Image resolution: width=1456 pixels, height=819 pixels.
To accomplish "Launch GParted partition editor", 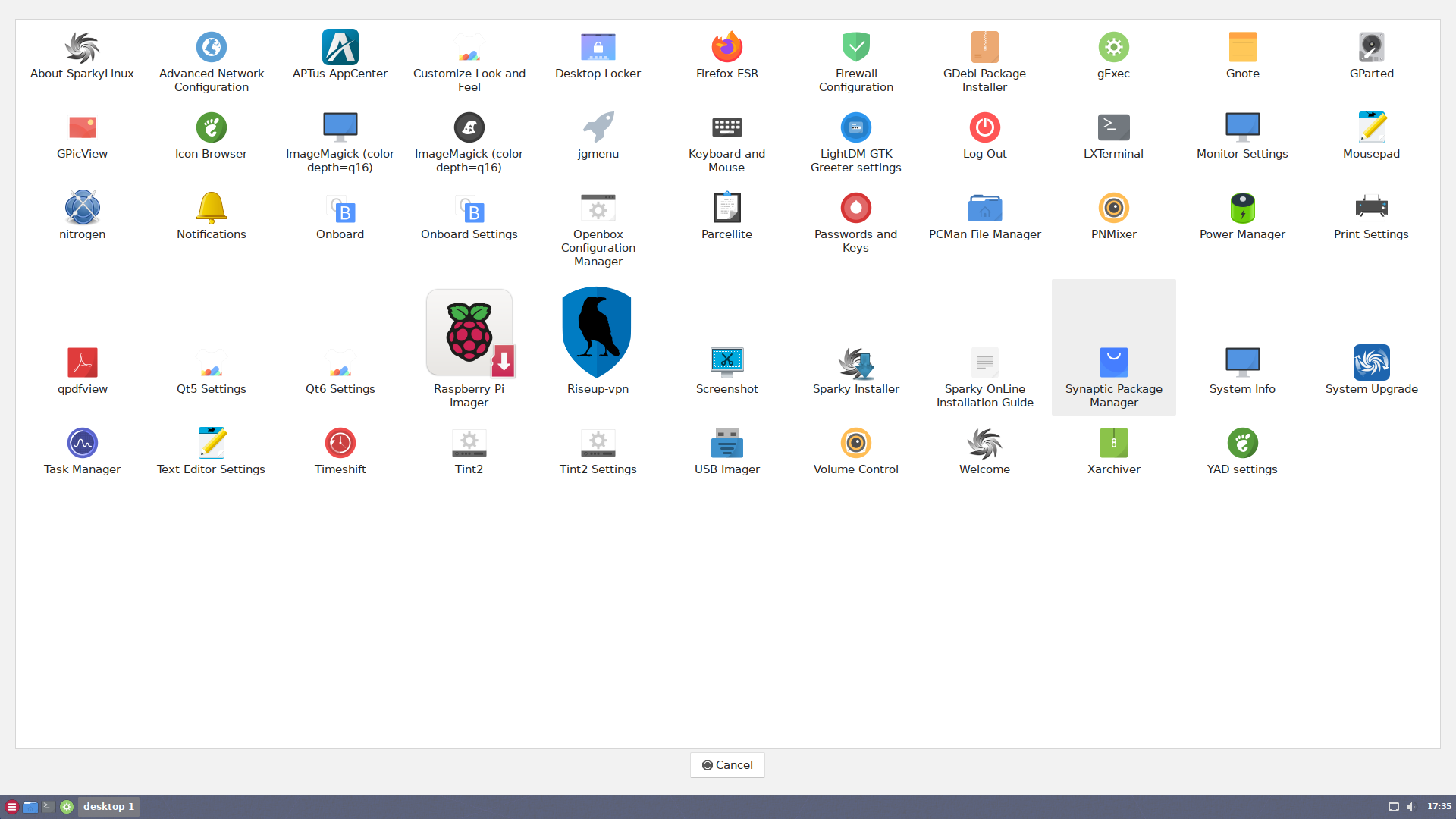I will click(x=1371, y=55).
